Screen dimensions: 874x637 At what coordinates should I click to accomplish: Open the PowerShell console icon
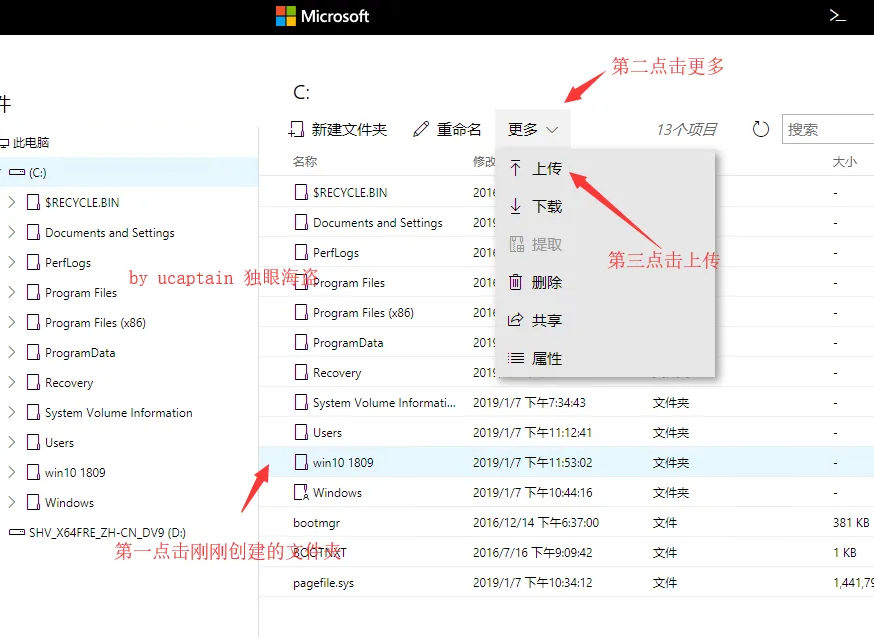point(837,16)
